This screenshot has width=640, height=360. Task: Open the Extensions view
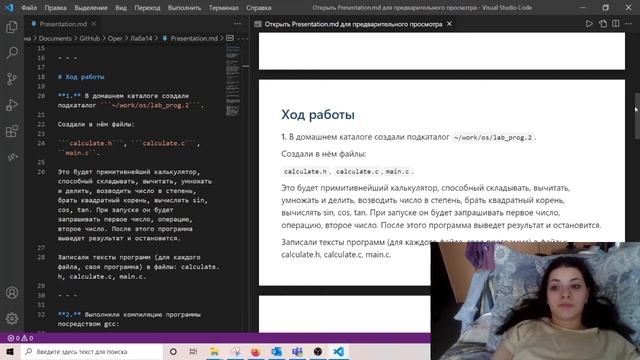[x=12, y=131]
